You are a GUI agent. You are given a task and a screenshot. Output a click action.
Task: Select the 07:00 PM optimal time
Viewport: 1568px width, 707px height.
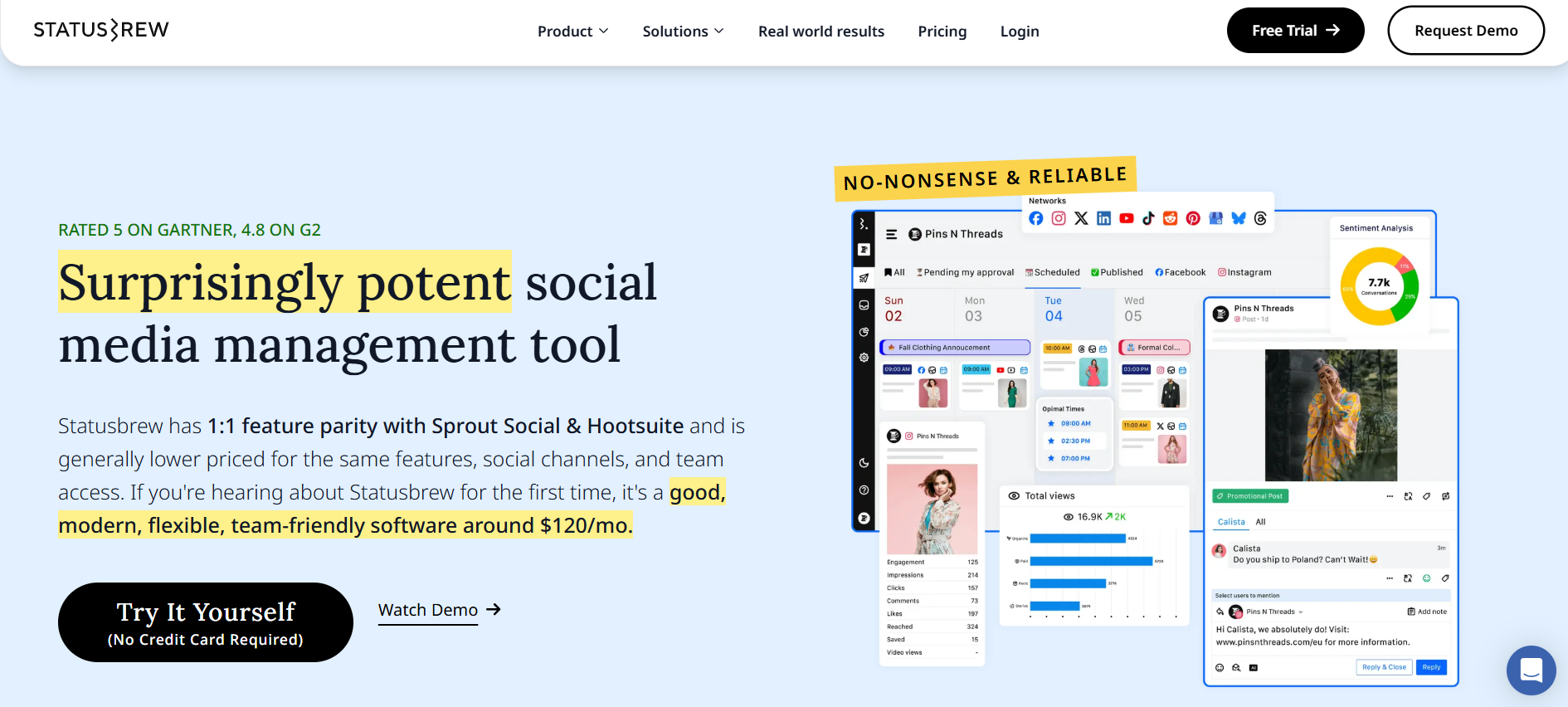coord(1069,458)
